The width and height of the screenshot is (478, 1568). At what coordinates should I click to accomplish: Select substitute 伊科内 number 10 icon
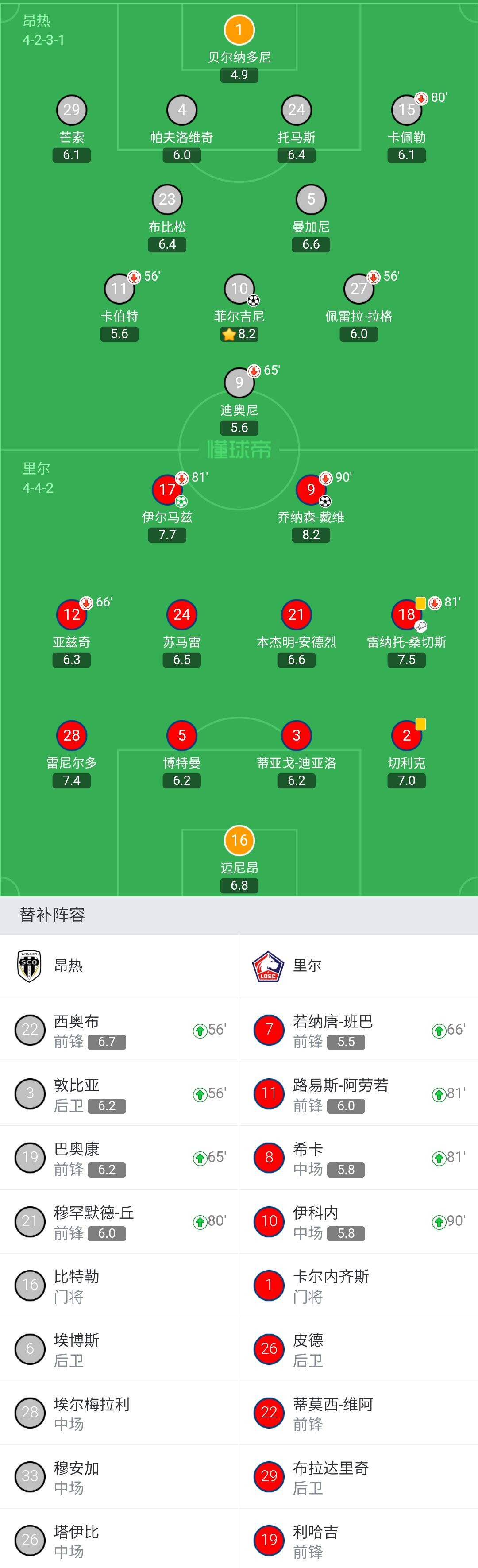point(269,1221)
